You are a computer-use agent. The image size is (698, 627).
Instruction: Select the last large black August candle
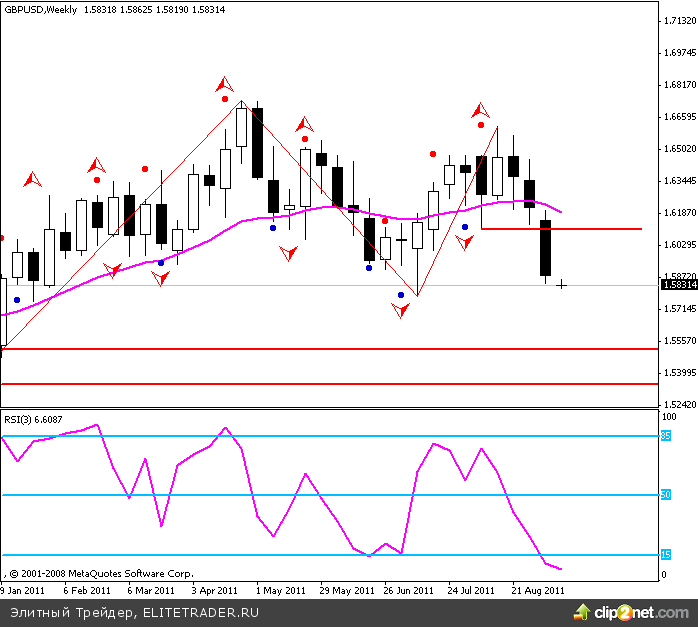pyautogui.click(x=545, y=248)
